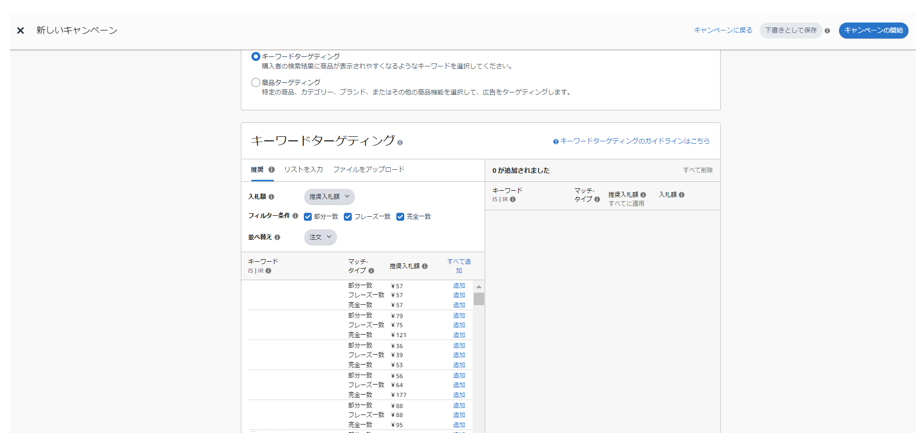Screen dimensions: 924x444
Task: Add keyword row with ¥177 bid
Action: click(459, 395)
